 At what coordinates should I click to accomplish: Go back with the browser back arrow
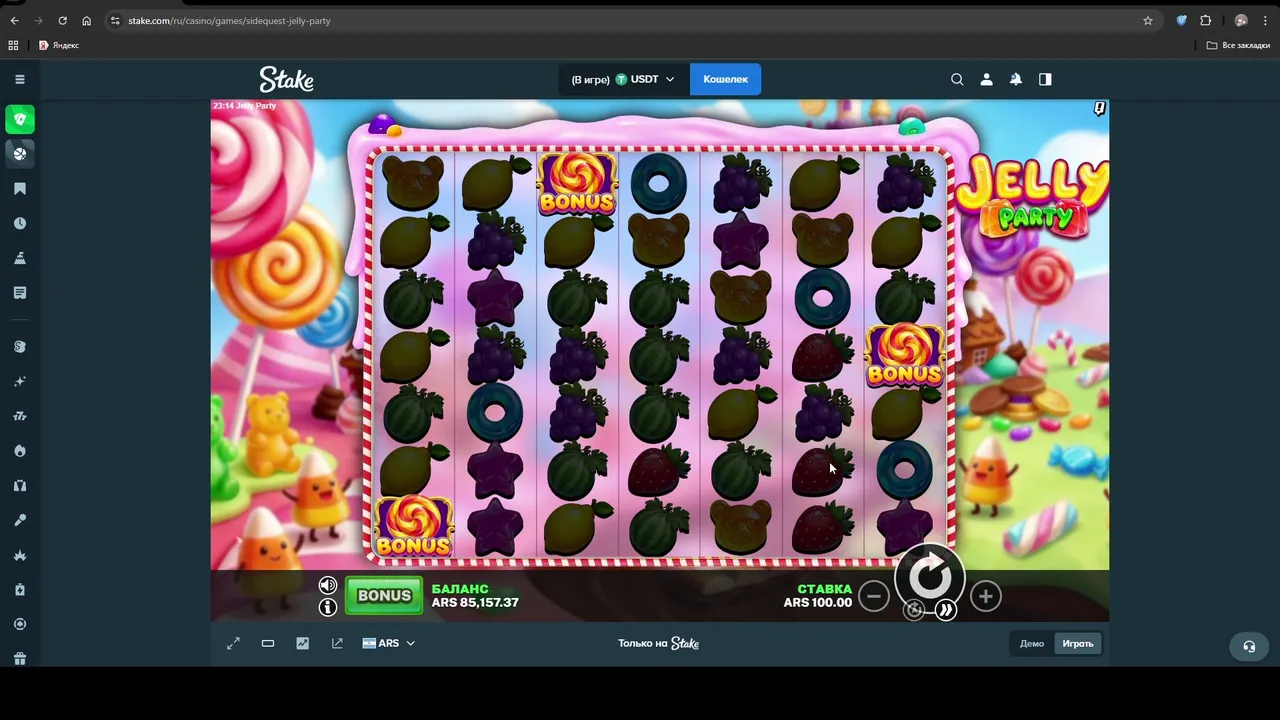(x=14, y=20)
